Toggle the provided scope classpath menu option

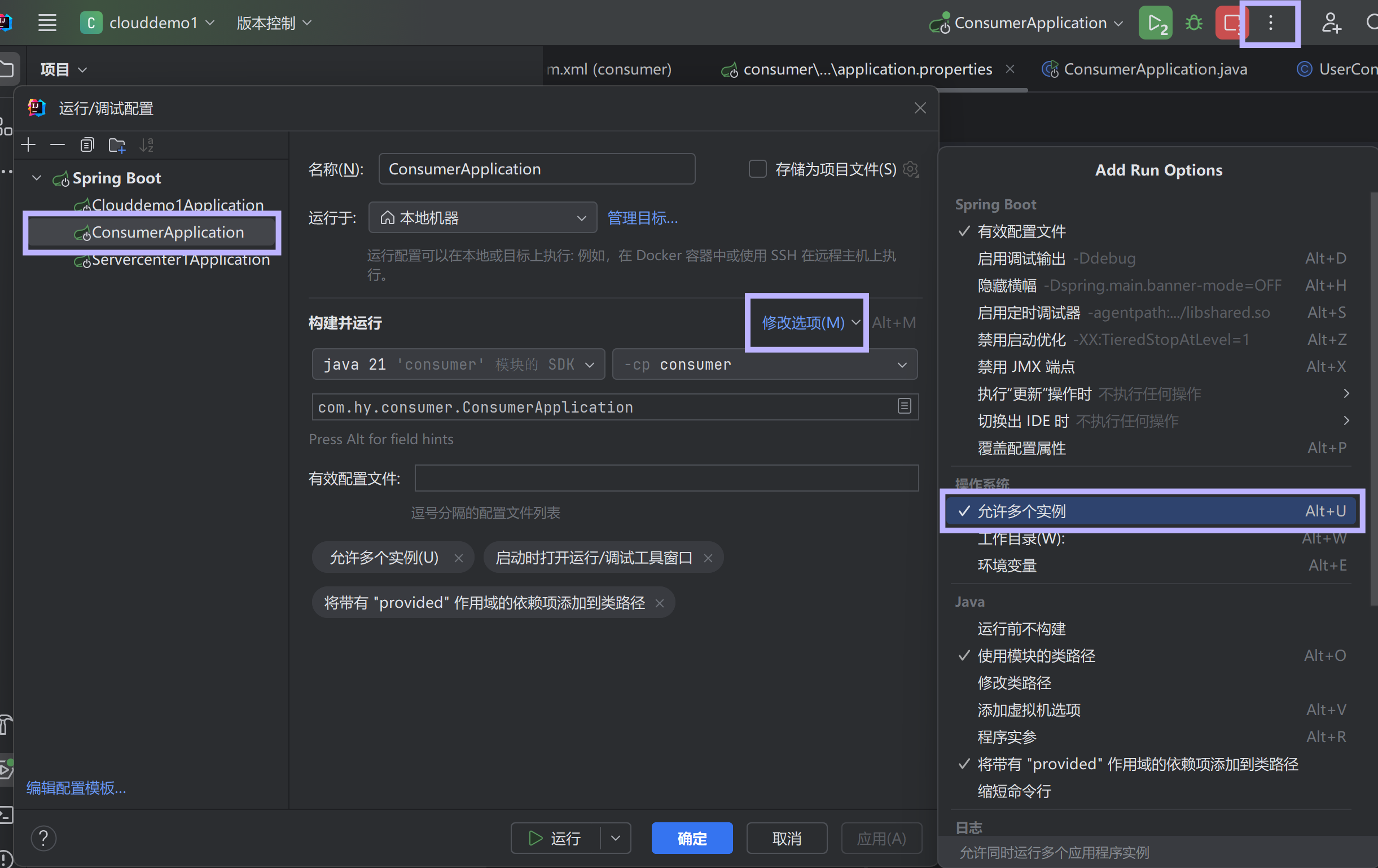pos(1150,764)
